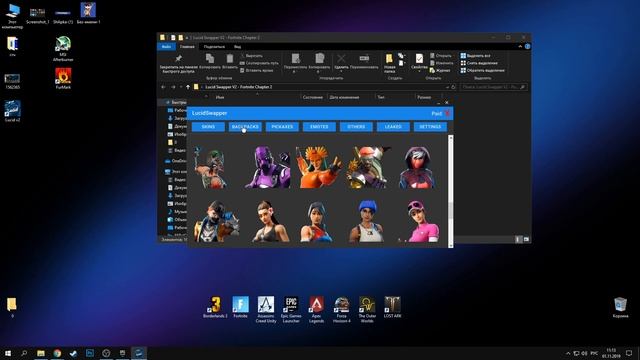The width and height of the screenshot is (640, 360).
Task: Click the Move to ribbon icon
Action: point(296,58)
